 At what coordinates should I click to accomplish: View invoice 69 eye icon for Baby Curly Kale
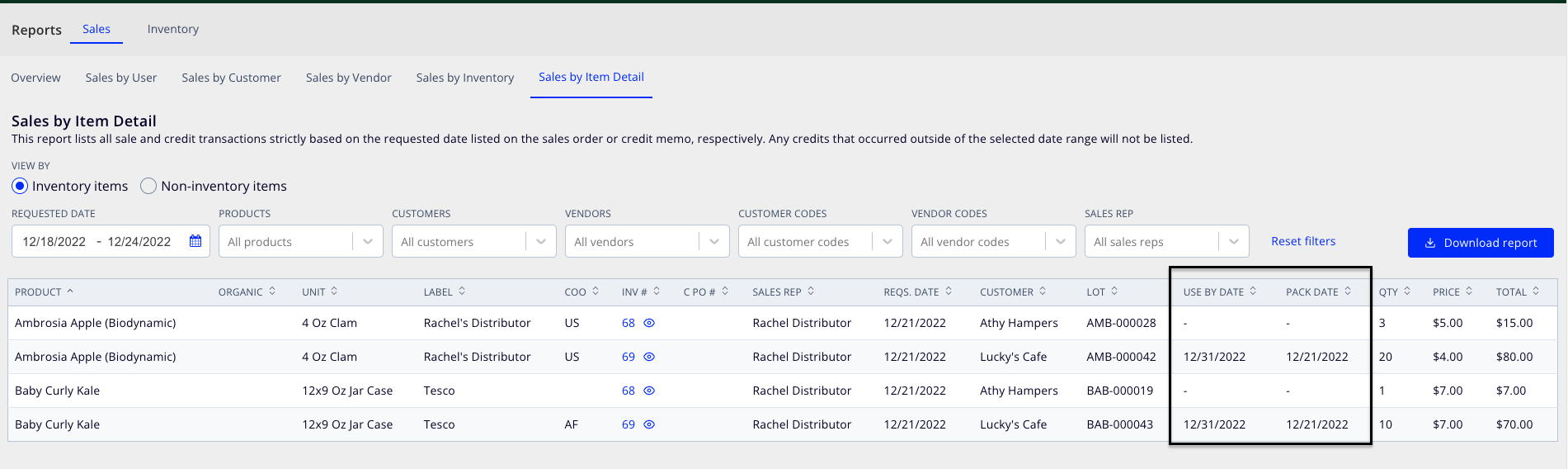coord(649,424)
